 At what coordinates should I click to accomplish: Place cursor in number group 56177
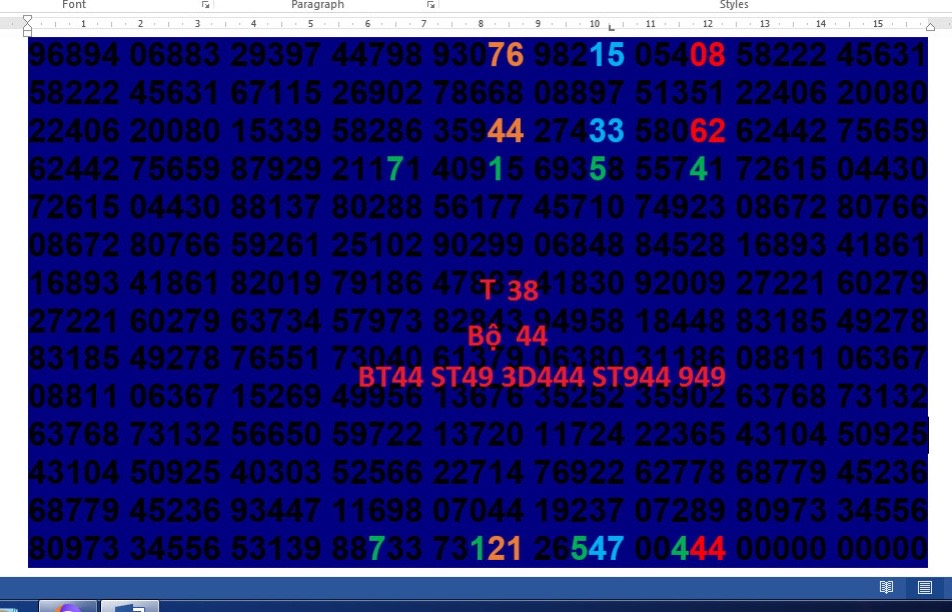(478, 206)
